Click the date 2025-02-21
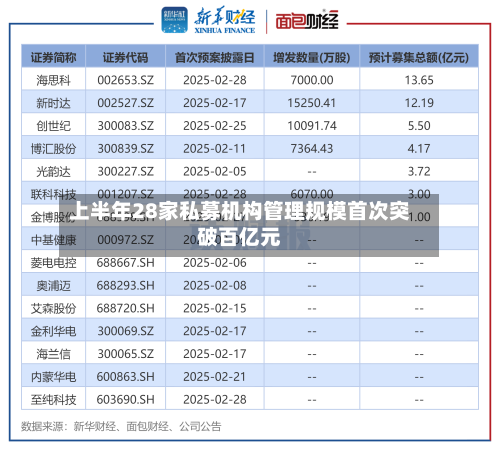 pyautogui.click(x=215, y=377)
